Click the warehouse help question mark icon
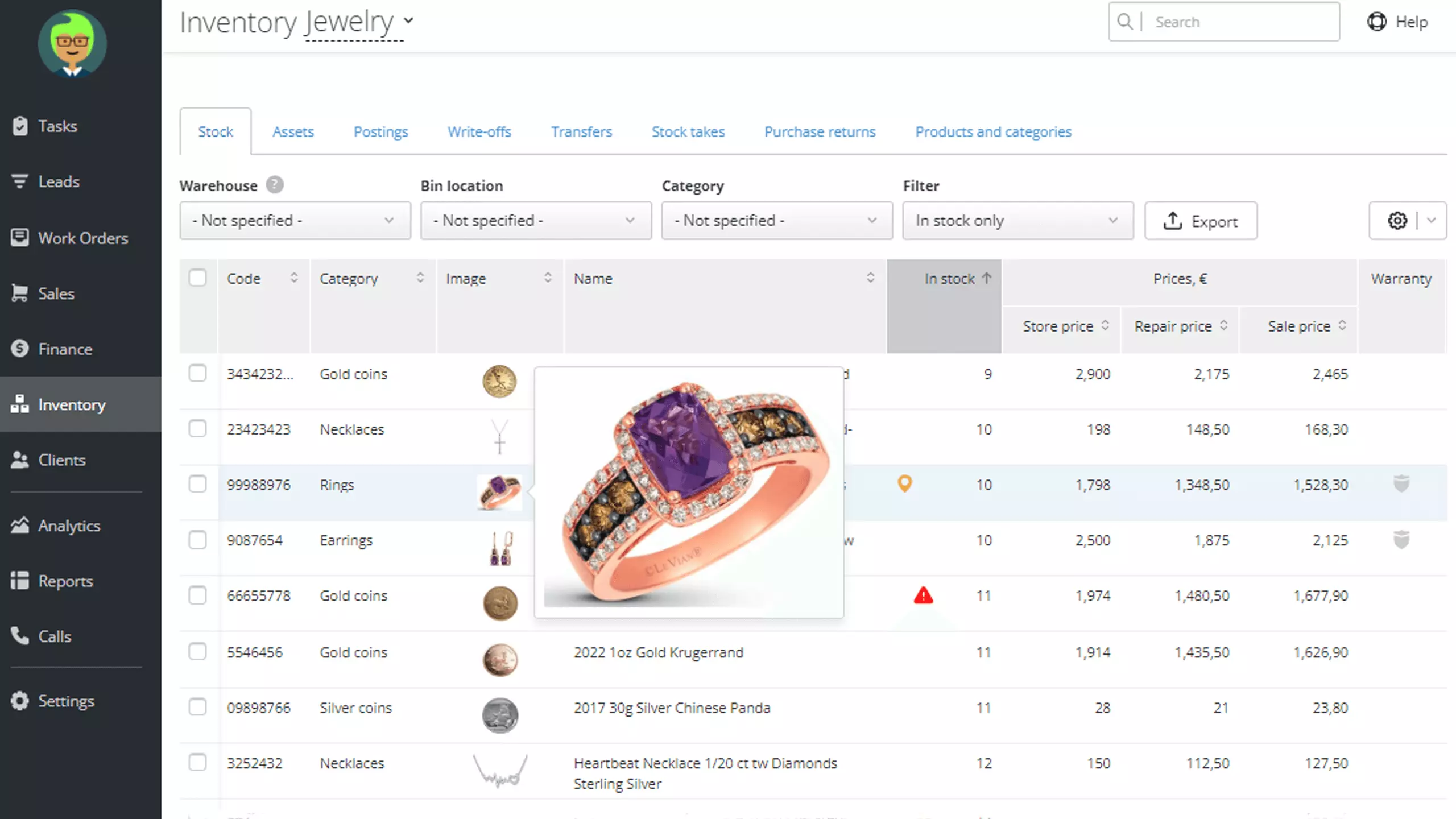 (x=274, y=184)
